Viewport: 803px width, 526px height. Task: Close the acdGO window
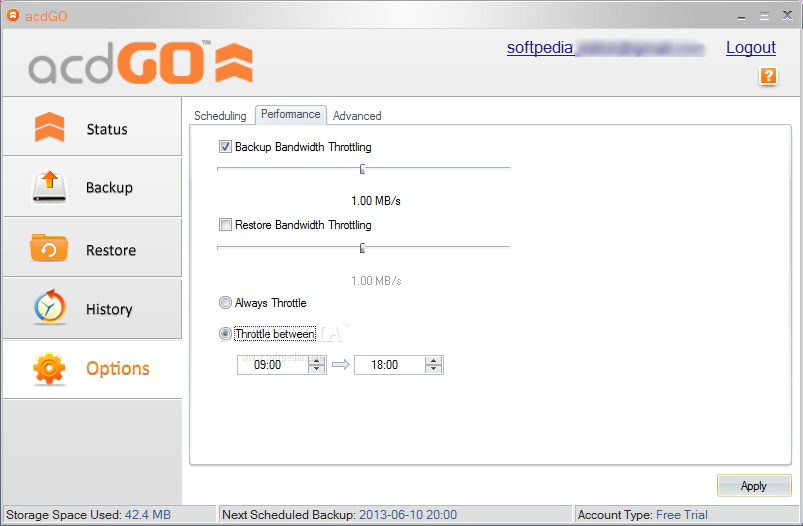pyautogui.click(x=788, y=15)
